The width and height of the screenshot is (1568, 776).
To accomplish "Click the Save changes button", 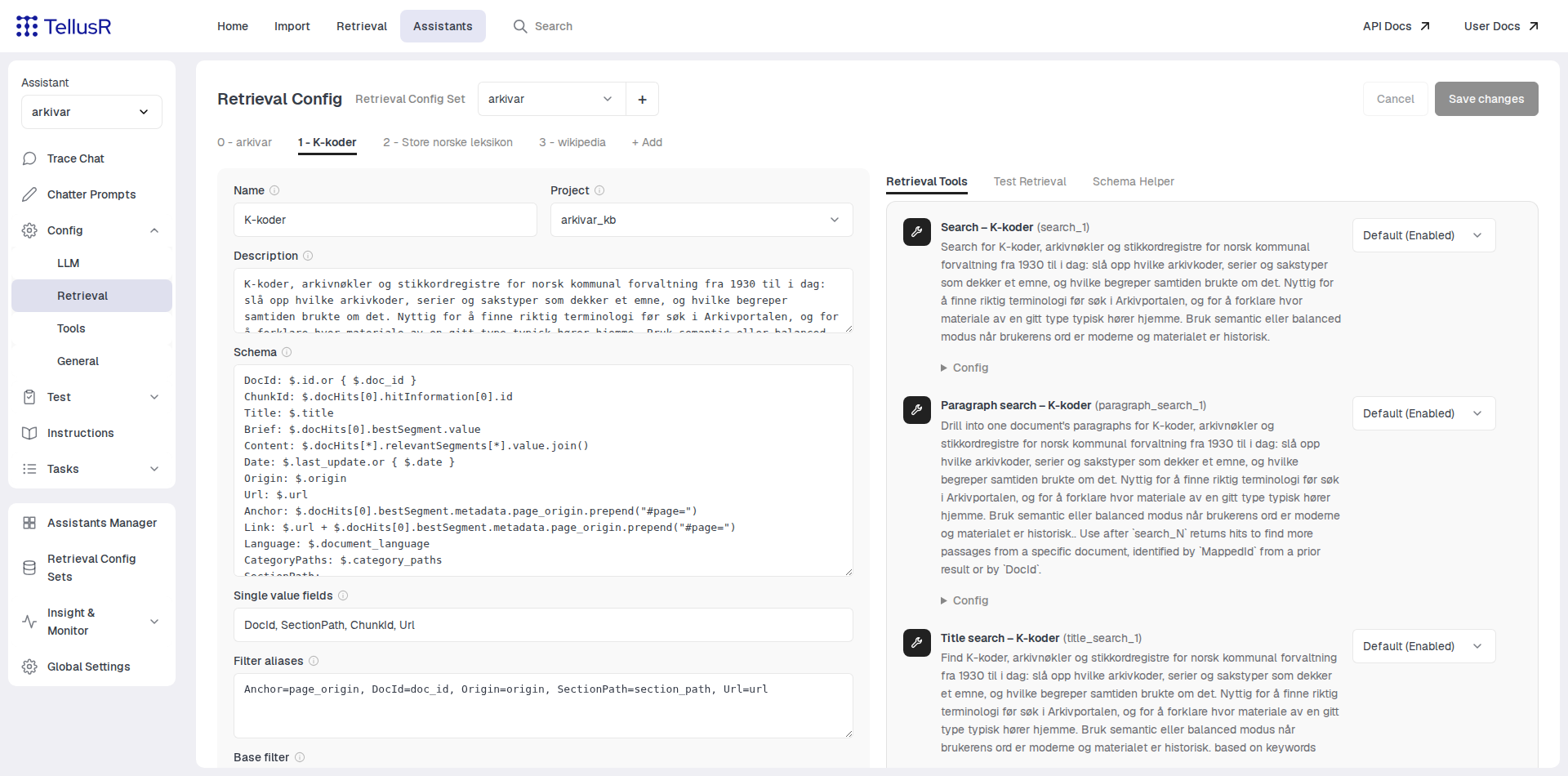I will [x=1486, y=99].
